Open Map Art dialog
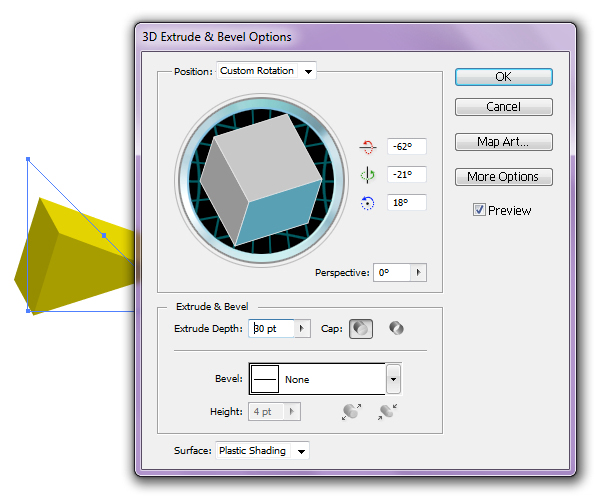600x500 pixels. coord(504,142)
